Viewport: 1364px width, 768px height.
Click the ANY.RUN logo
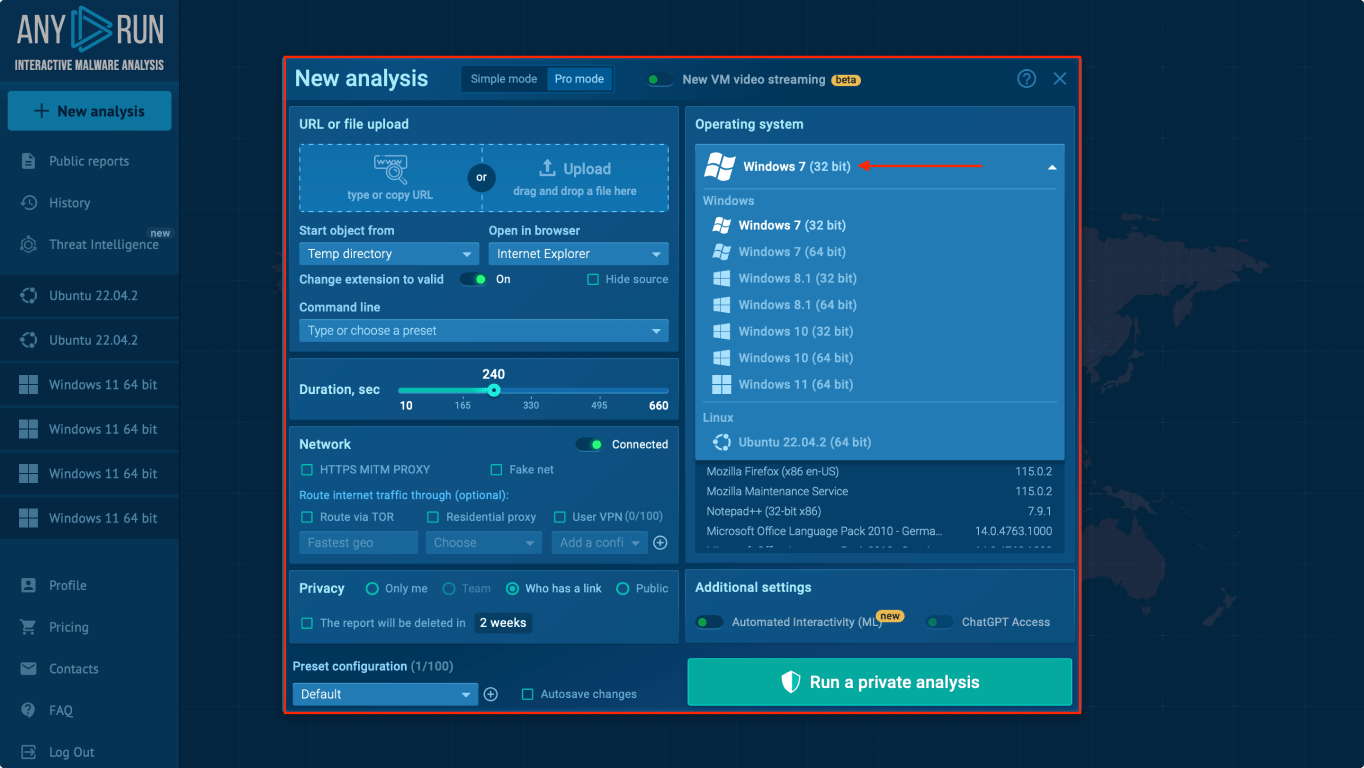[89, 38]
